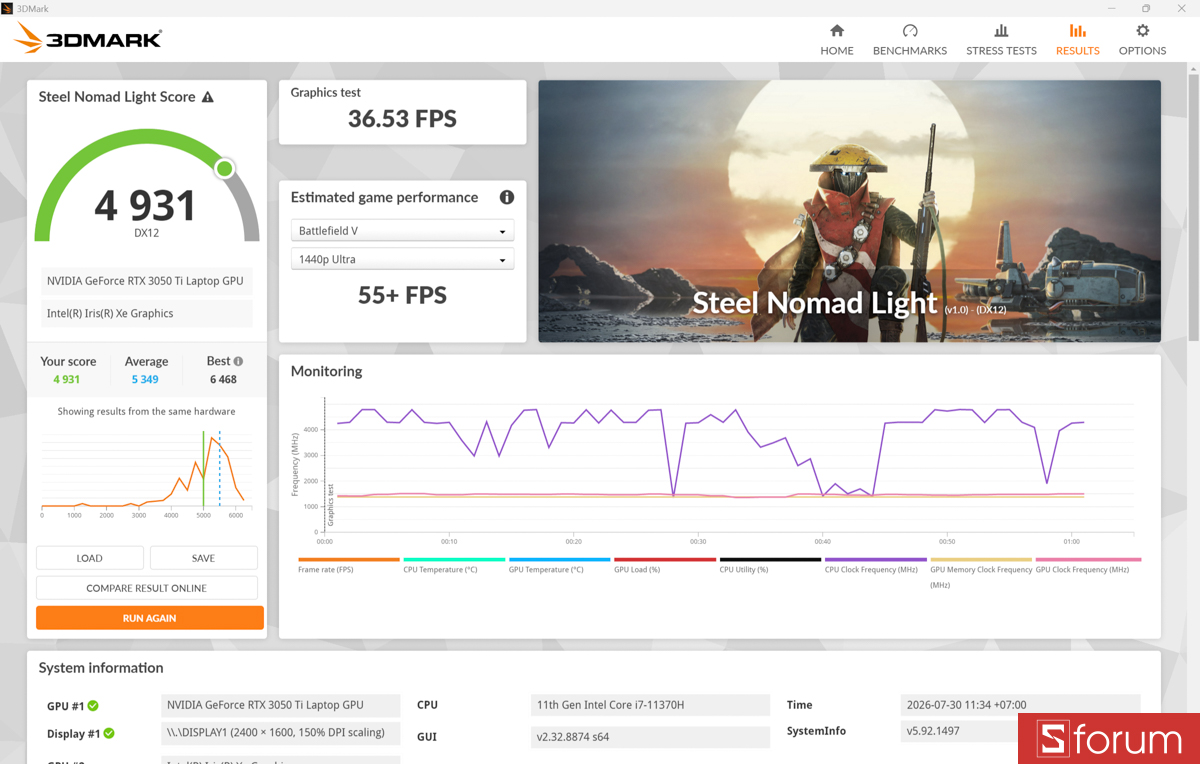Open the Battlefield V game dropdown
Viewport: 1200px width, 764px height.
pyautogui.click(x=402, y=231)
